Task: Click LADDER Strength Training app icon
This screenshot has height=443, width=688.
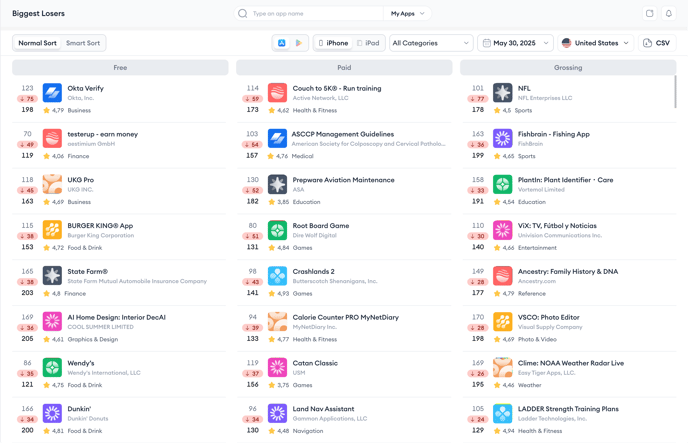Action: (x=502, y=413)
